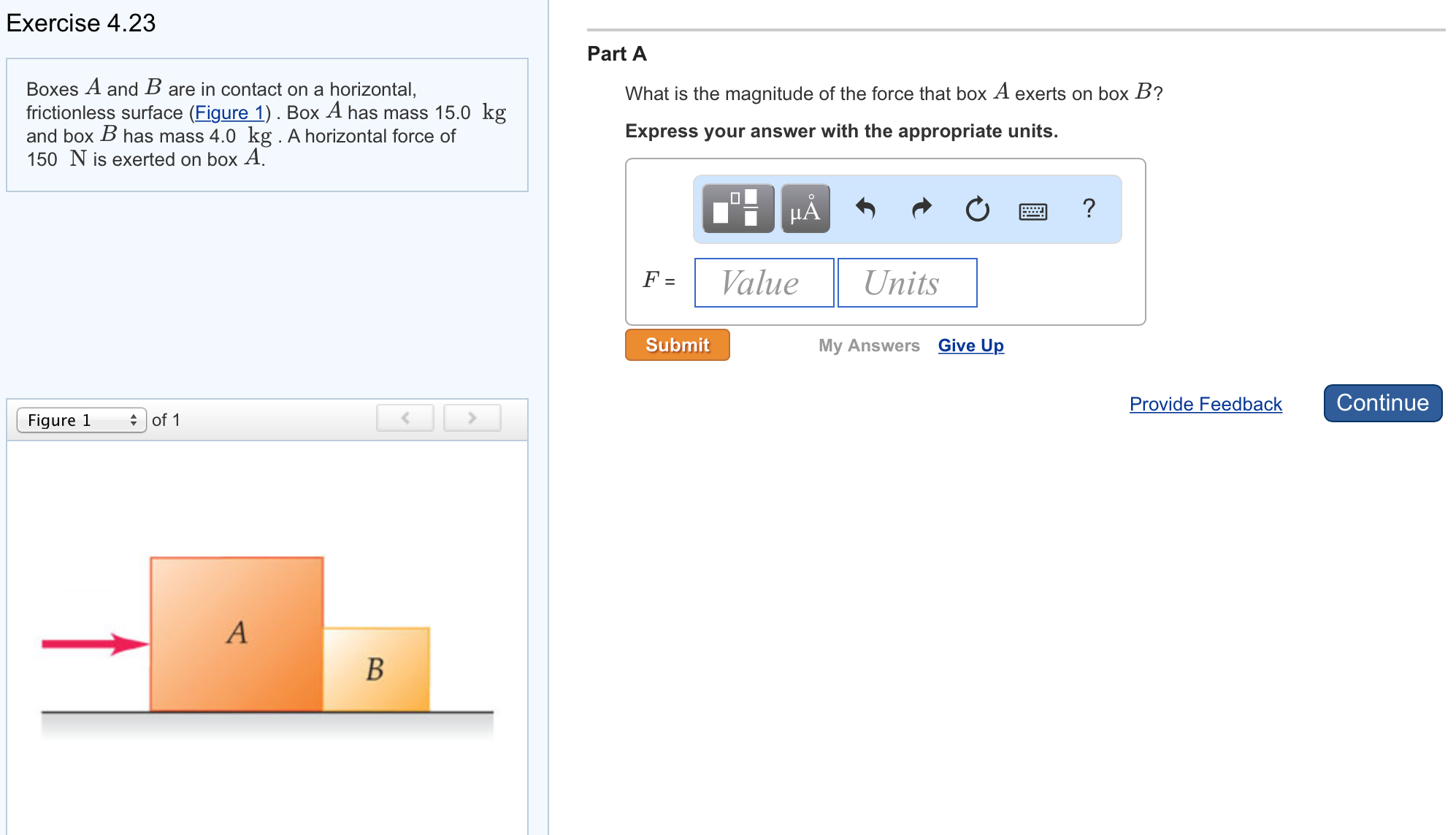The height and width of the screenshot is (835, 1456).
Task: Click the question mark help icon
Action: click(1088, 210)
